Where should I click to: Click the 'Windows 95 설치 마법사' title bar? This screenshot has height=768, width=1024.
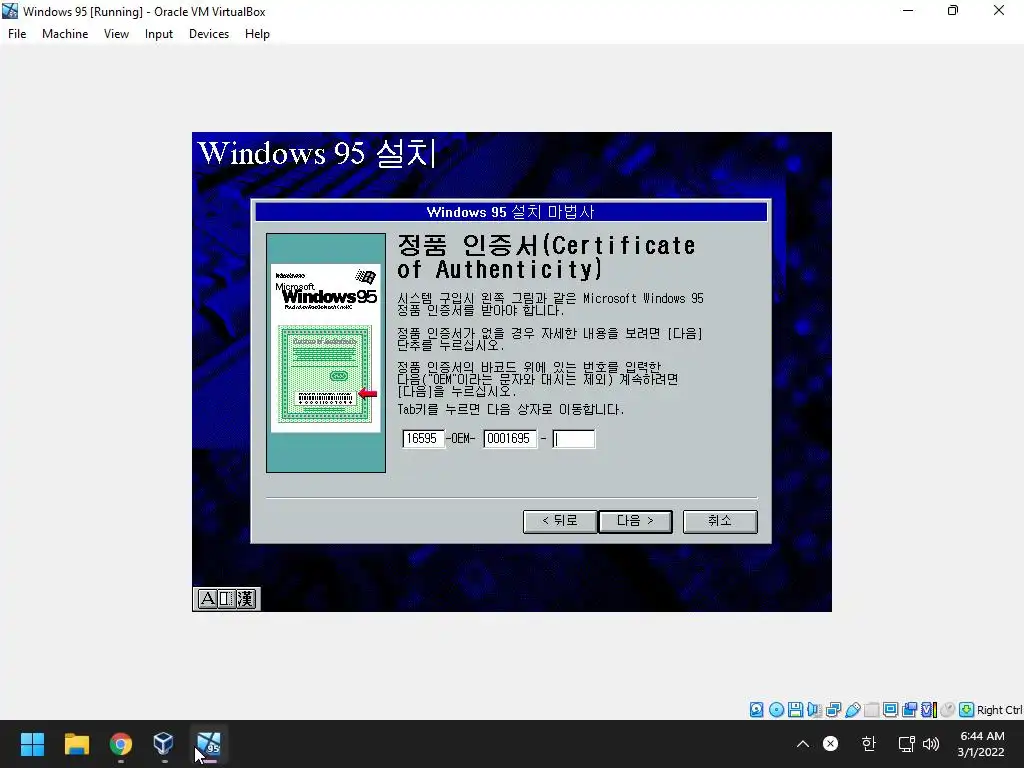coord(511,212)
